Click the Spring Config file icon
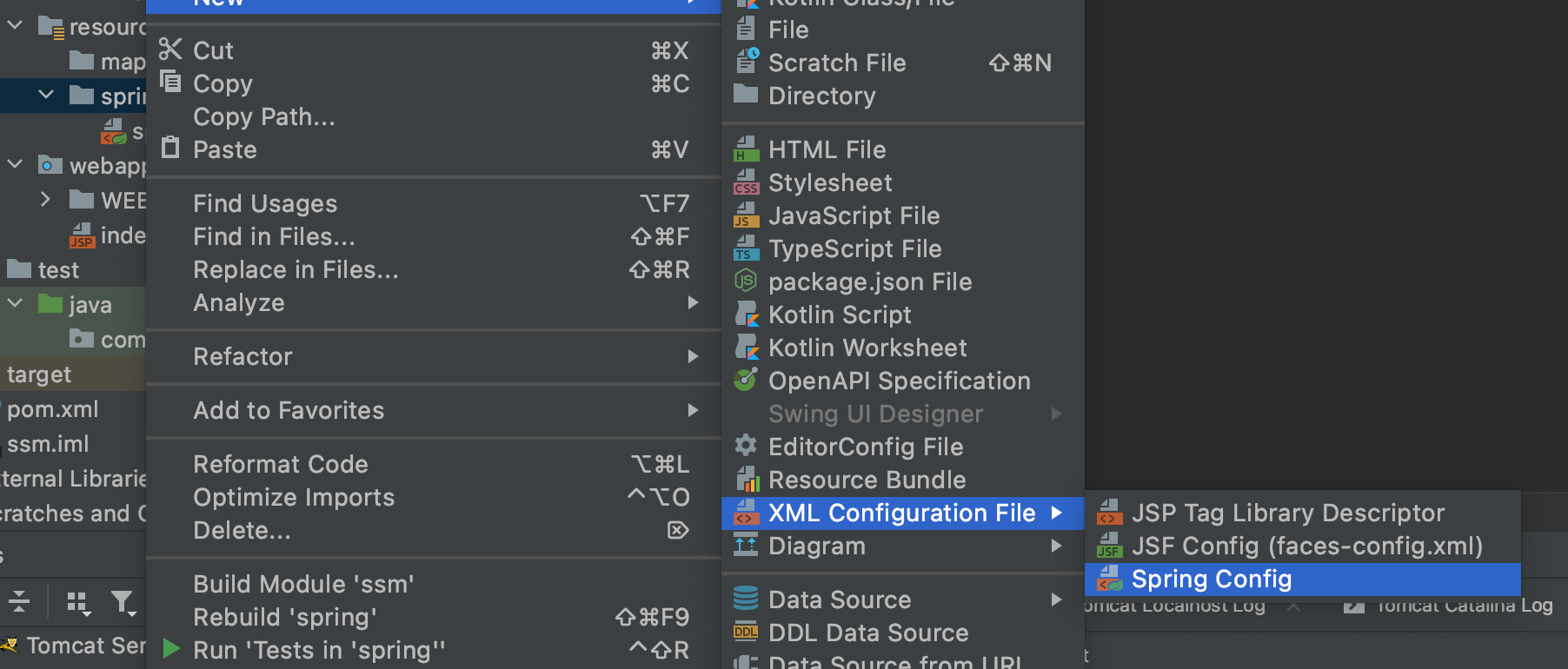 tap(1109, 579)
